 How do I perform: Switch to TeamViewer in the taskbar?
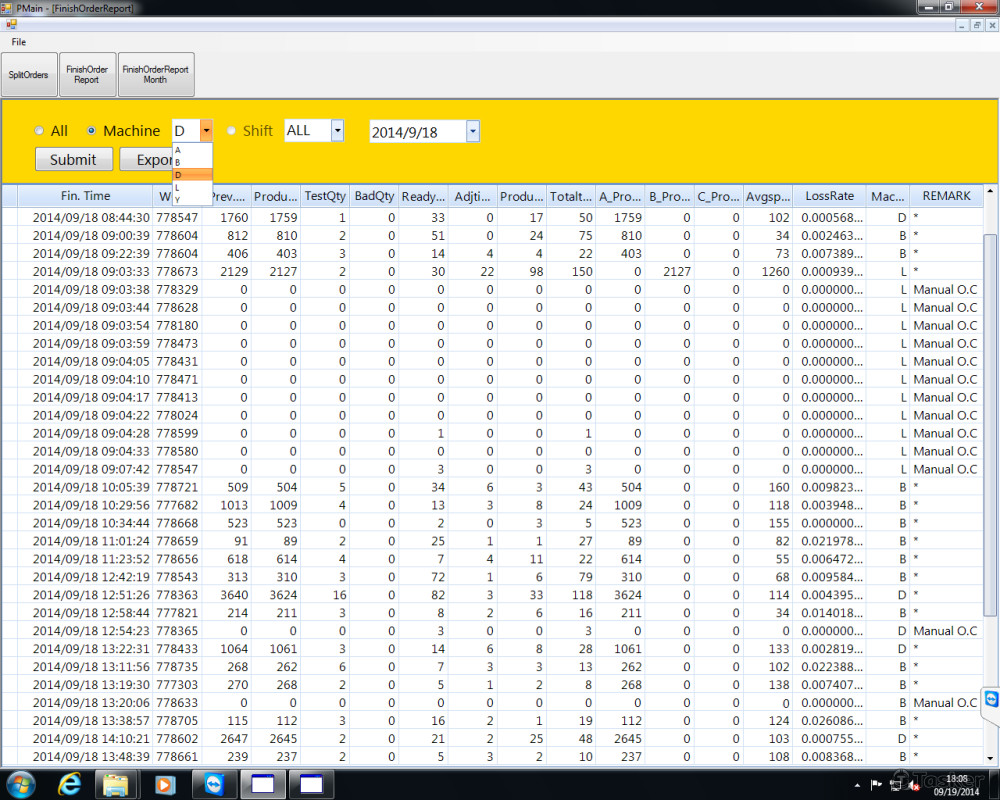pos(214,784)
